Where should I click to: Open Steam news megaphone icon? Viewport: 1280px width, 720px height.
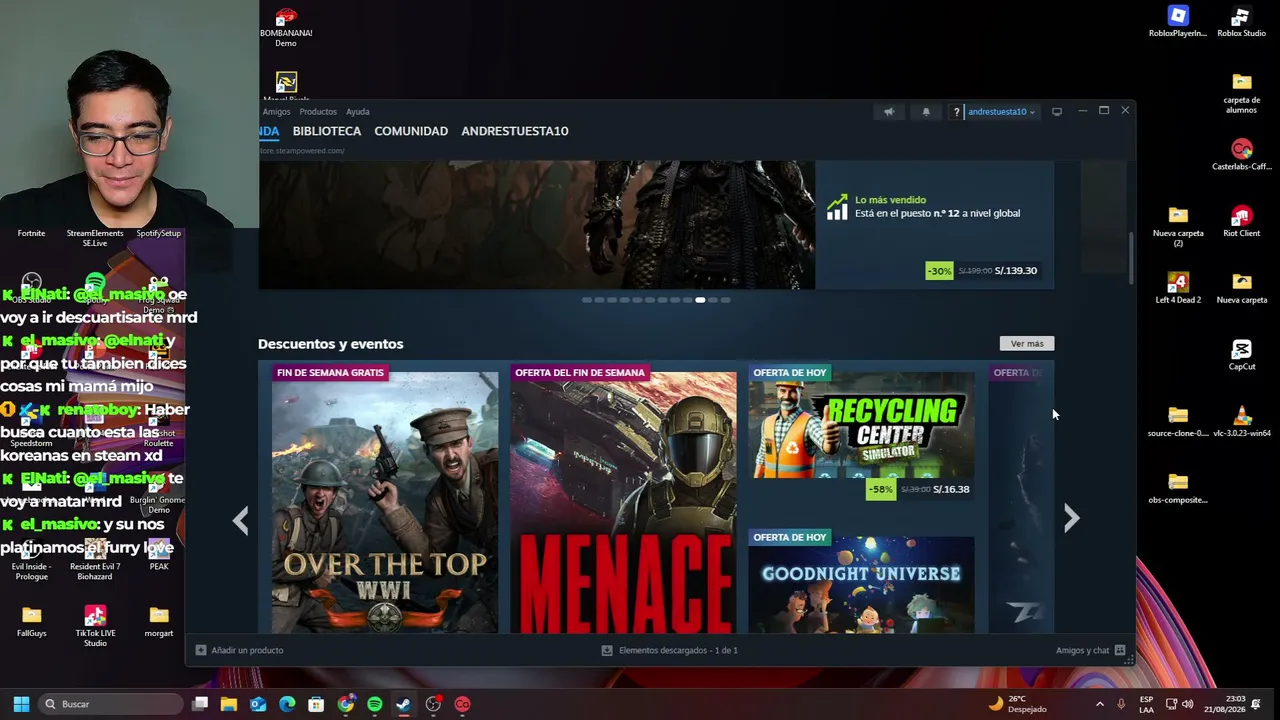pyautogui.click(x=889, y=112)
